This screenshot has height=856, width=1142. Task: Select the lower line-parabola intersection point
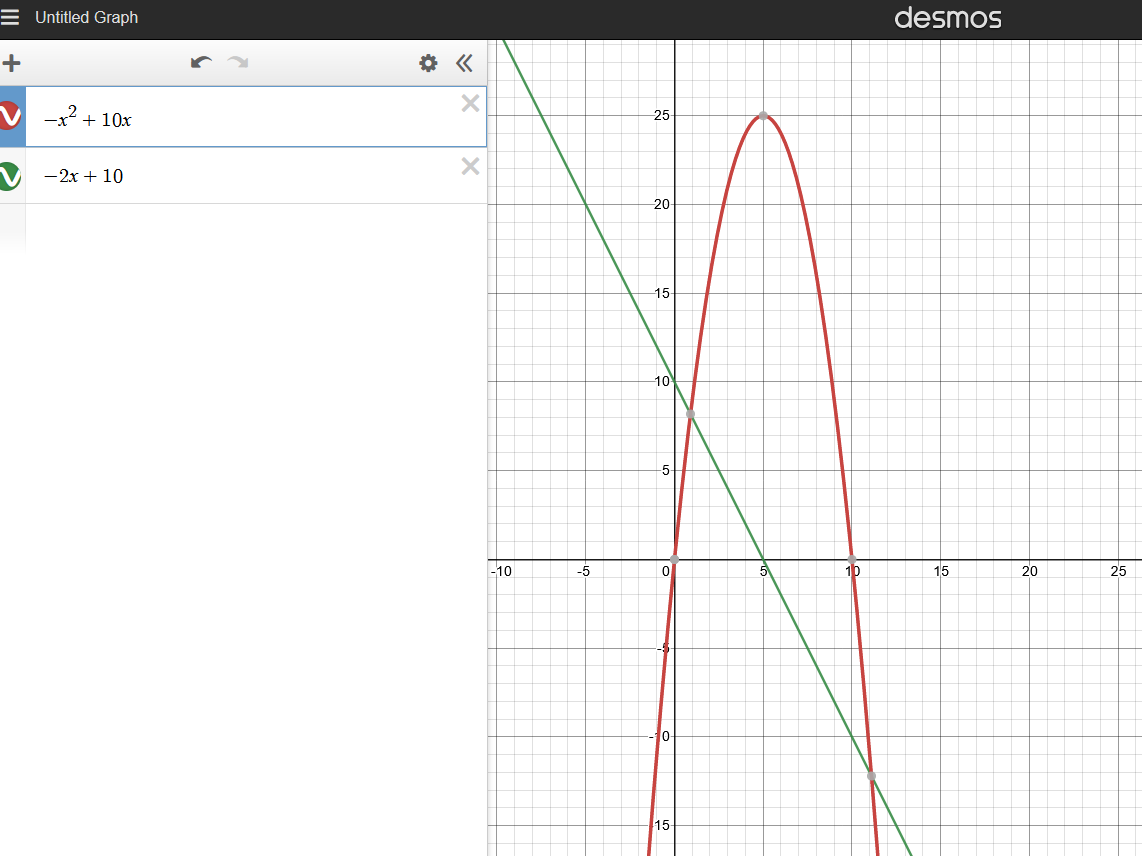pos(871,776)
